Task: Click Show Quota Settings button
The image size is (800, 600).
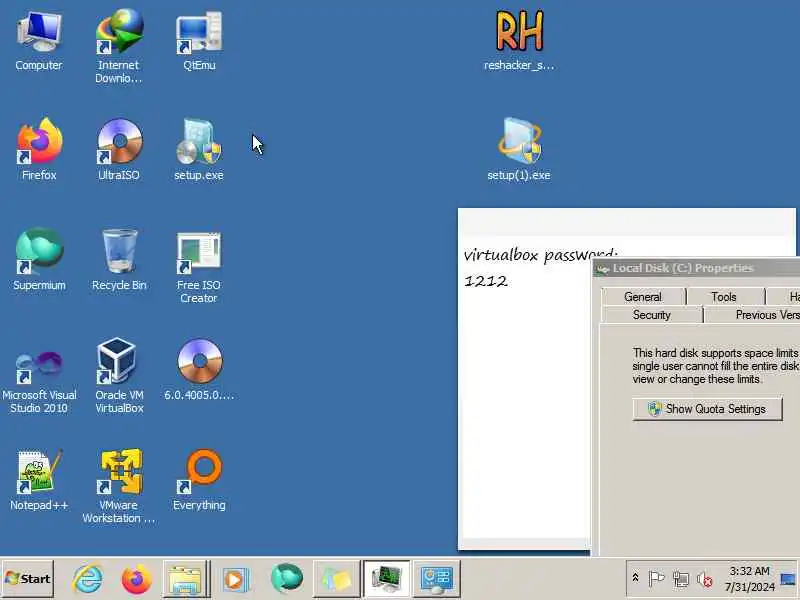Action: 707,409
